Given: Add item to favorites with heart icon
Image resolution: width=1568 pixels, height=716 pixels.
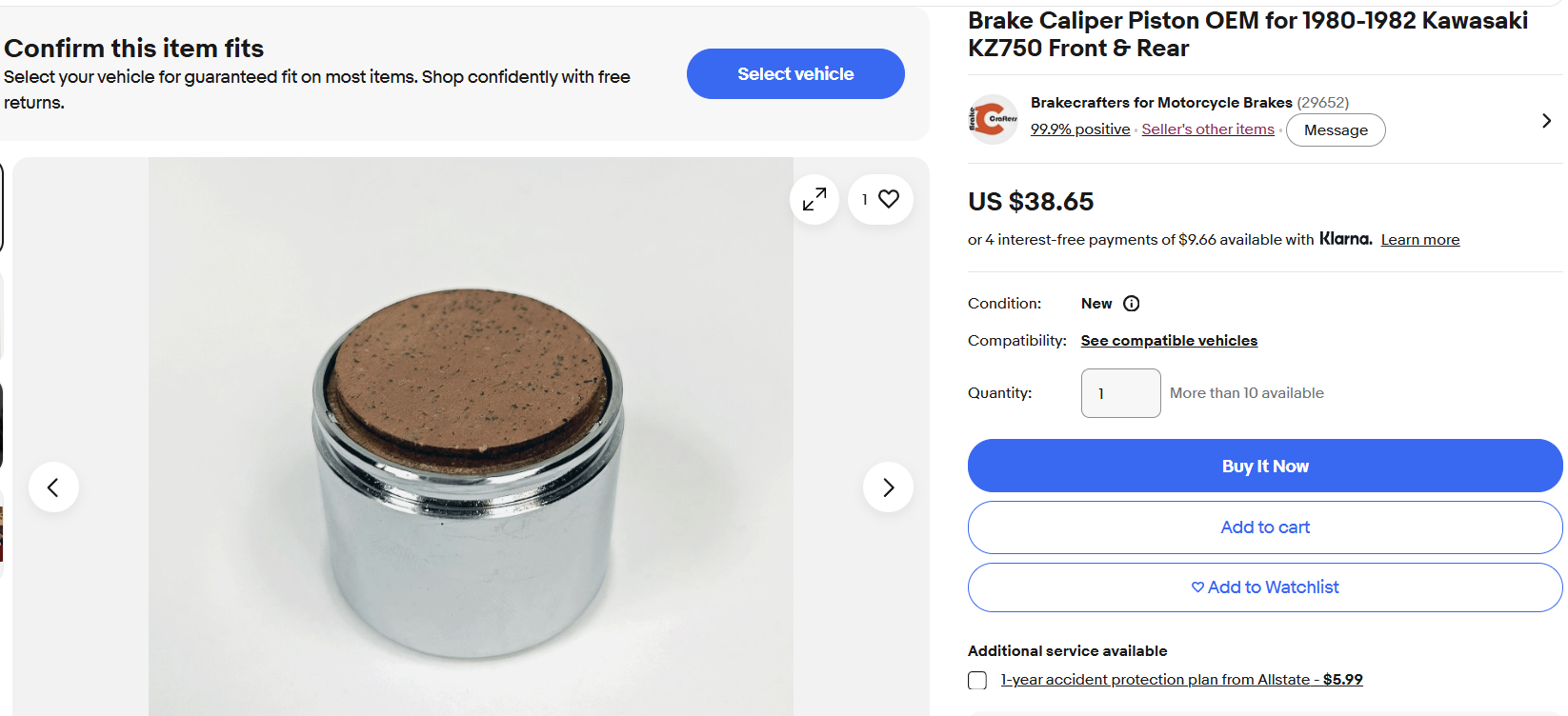Looking at the screenshot, I should point(880,199).
